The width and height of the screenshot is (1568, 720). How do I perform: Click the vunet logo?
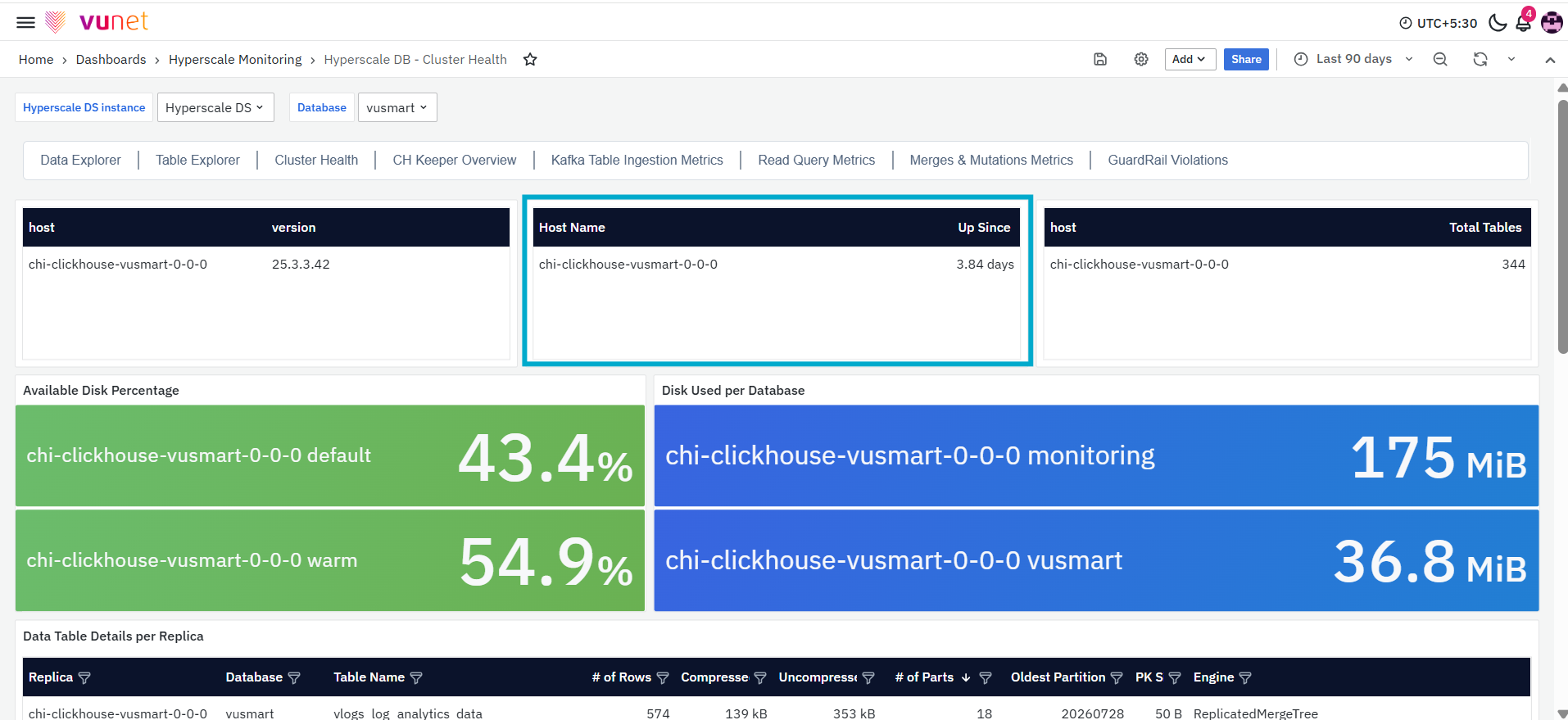point(97,21)
